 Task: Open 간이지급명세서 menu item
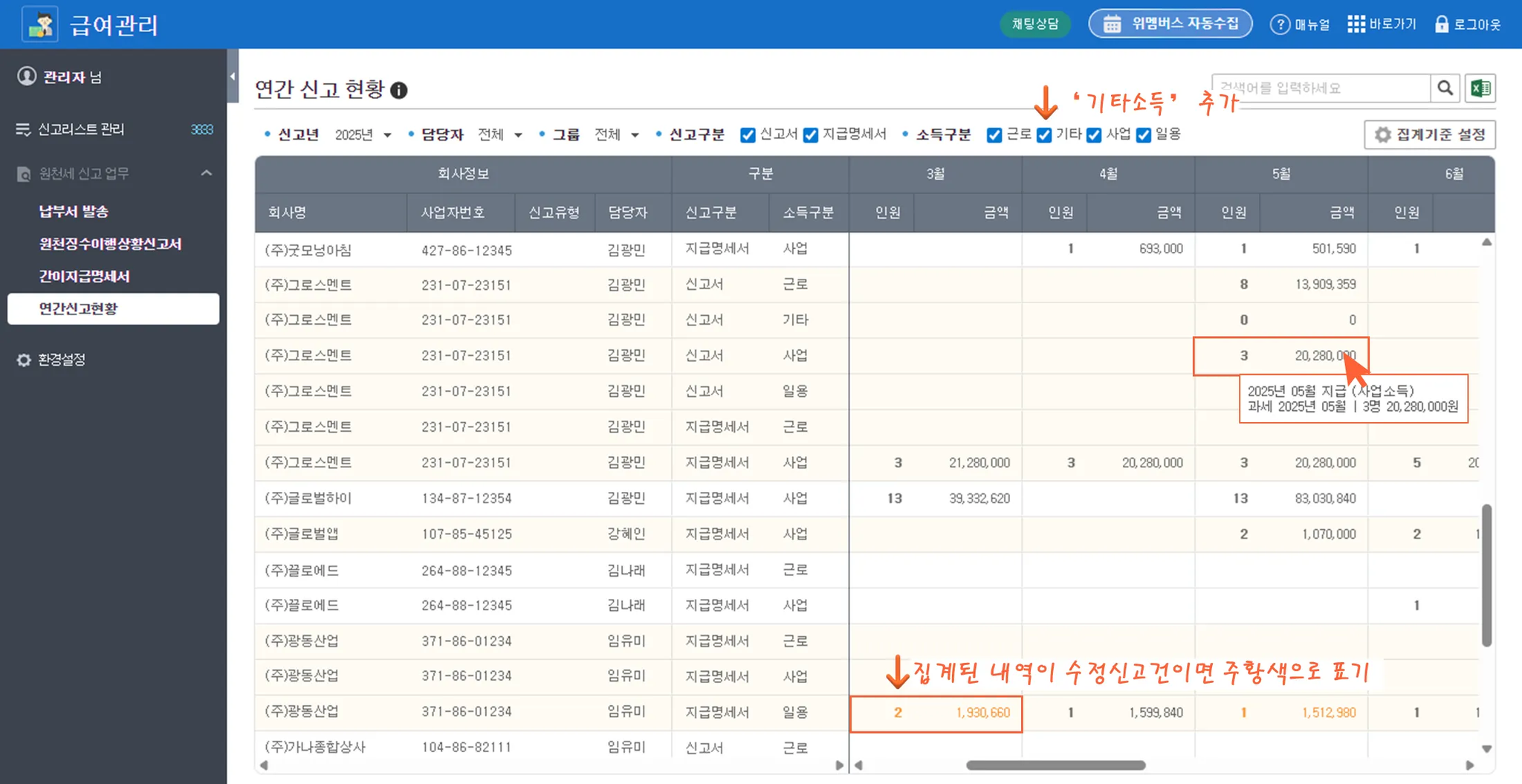tap(84, 276)
